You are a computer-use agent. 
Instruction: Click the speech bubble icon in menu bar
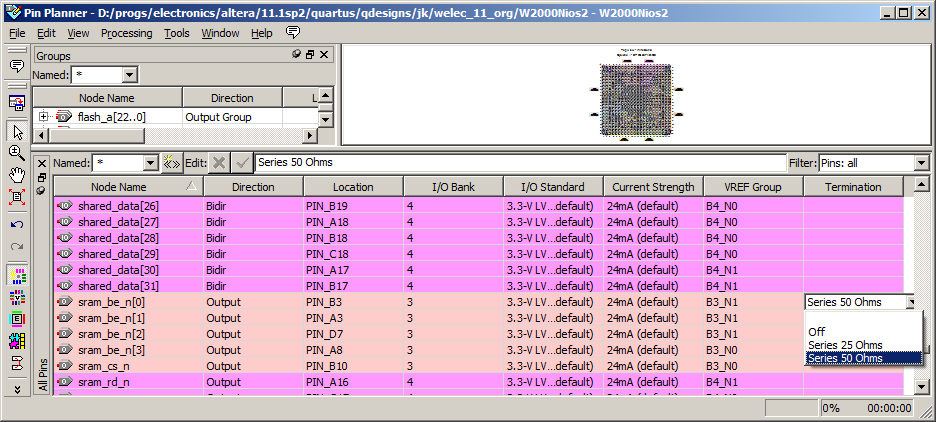293,33
